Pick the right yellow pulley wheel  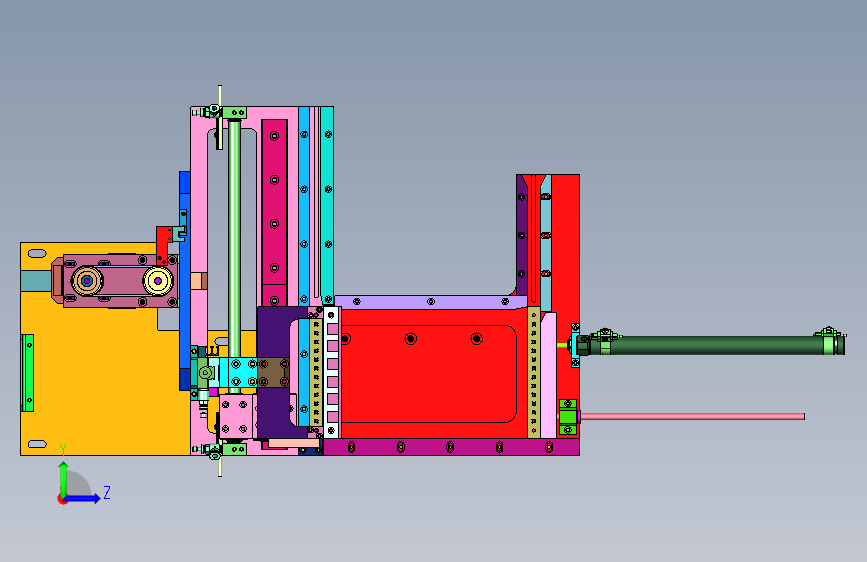pyautogui.click(x=158, y=281)
